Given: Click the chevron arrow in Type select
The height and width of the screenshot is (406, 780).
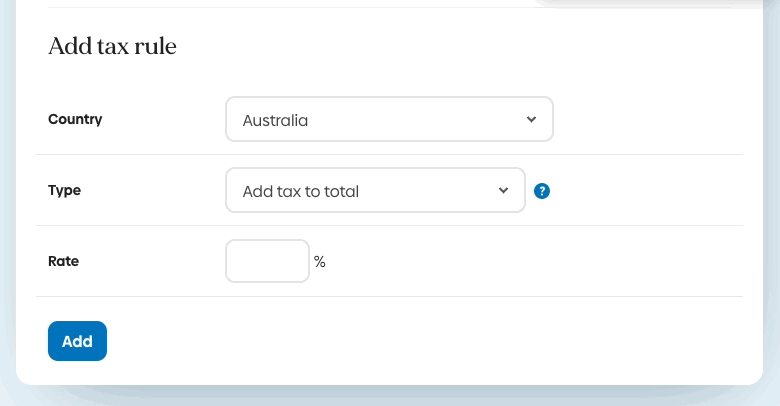Looking at the screenshot, I should pyautogui.click(x=503, y=191).
